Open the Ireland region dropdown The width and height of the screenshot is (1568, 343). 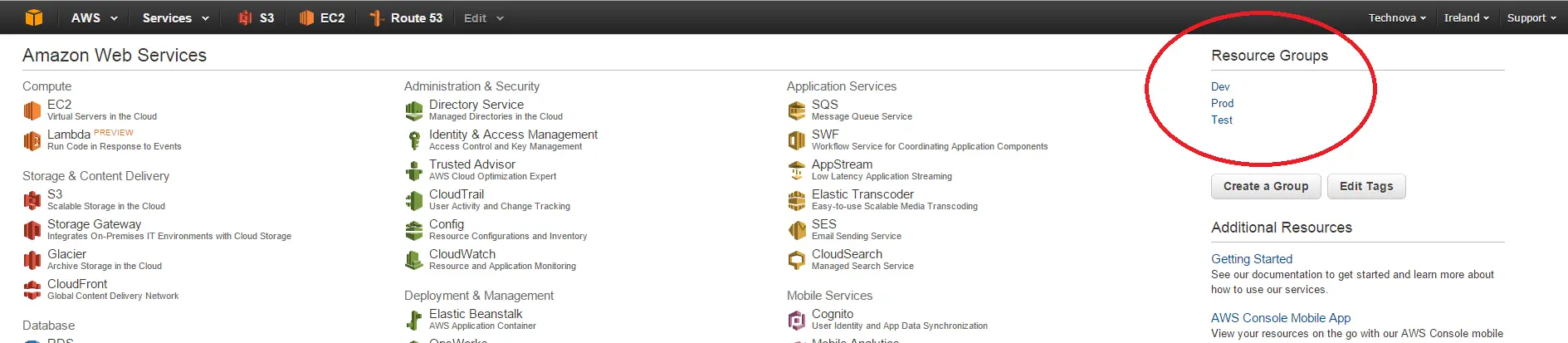pyautogui.click(x=1466, y=17)
